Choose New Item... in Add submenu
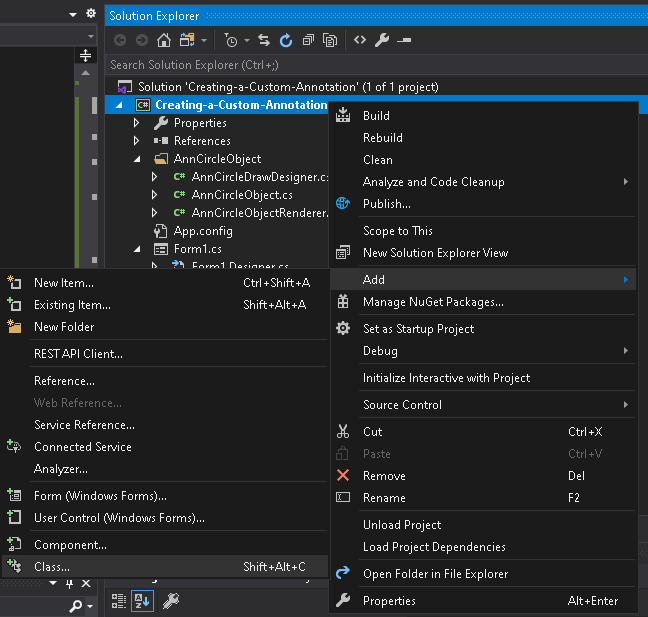The image size is (648, 617). (x=164, y=283)
